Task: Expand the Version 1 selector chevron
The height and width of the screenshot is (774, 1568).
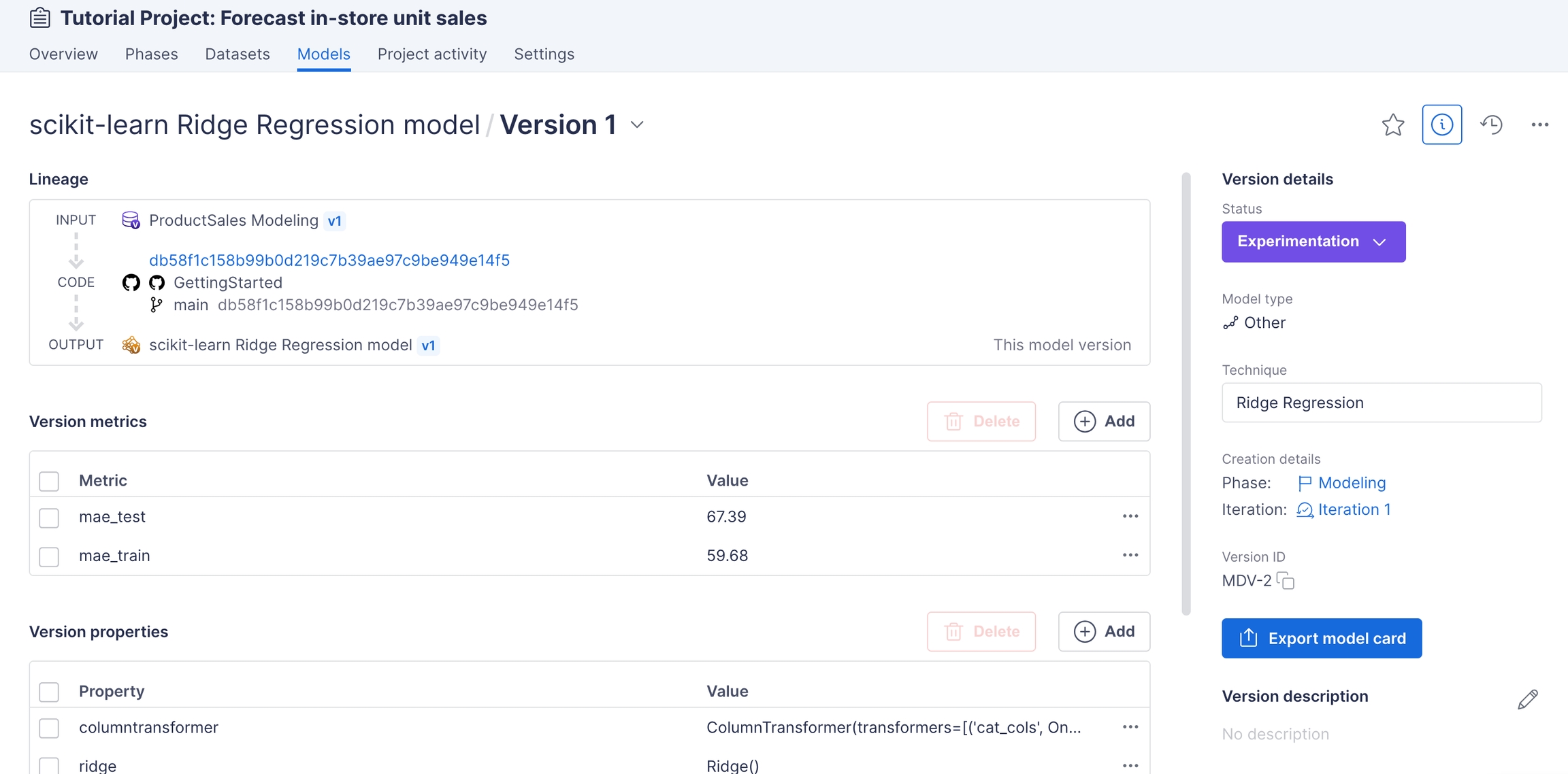Action: [x=637, y=125]
